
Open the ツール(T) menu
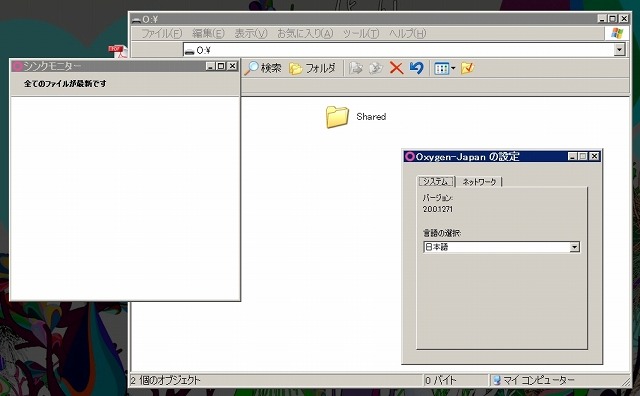[x=361, y=33]
